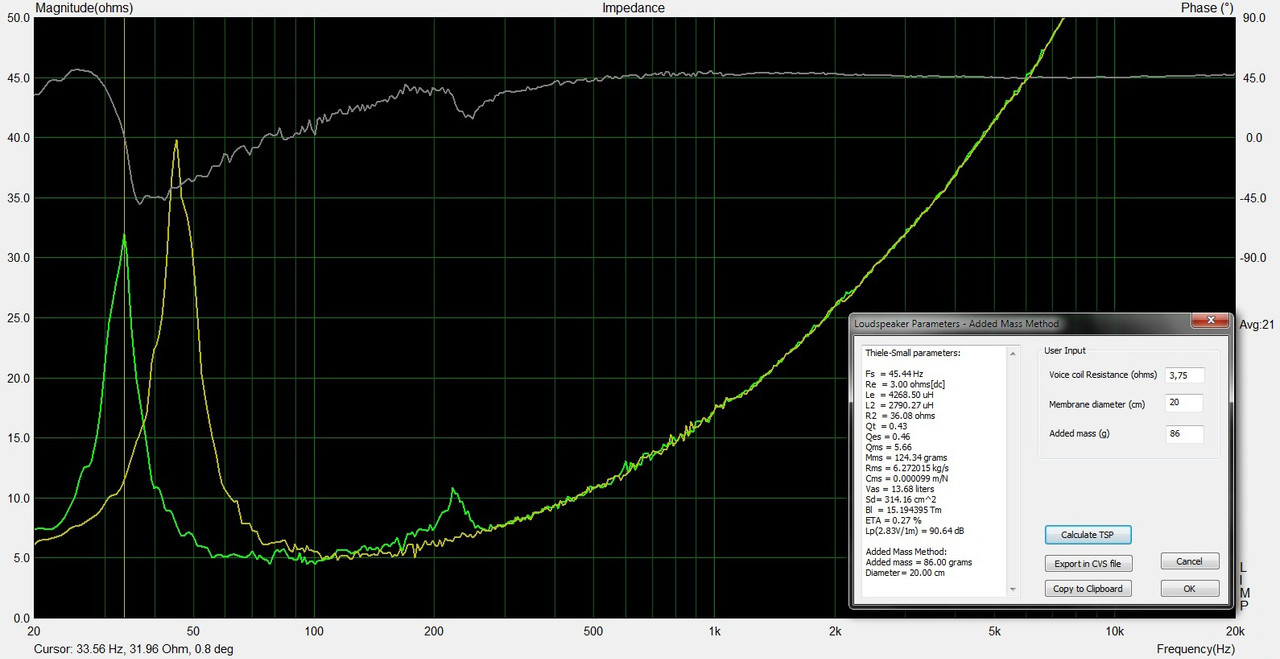This screenshot has height=659, width=1280.
Task: Focus the Voice coil Resistance field
Action: click(x=1184, y=375)
